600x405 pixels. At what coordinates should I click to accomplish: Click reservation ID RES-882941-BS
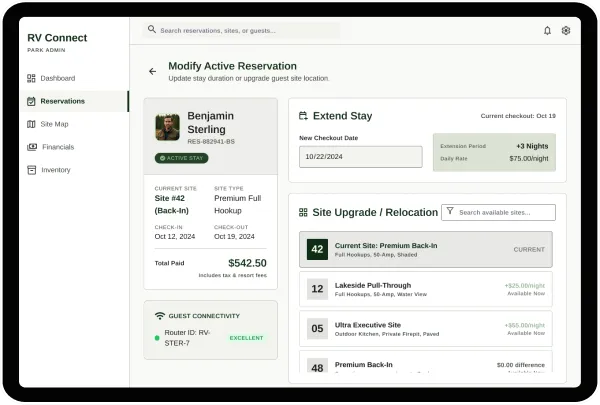click(x=211, y=142)
